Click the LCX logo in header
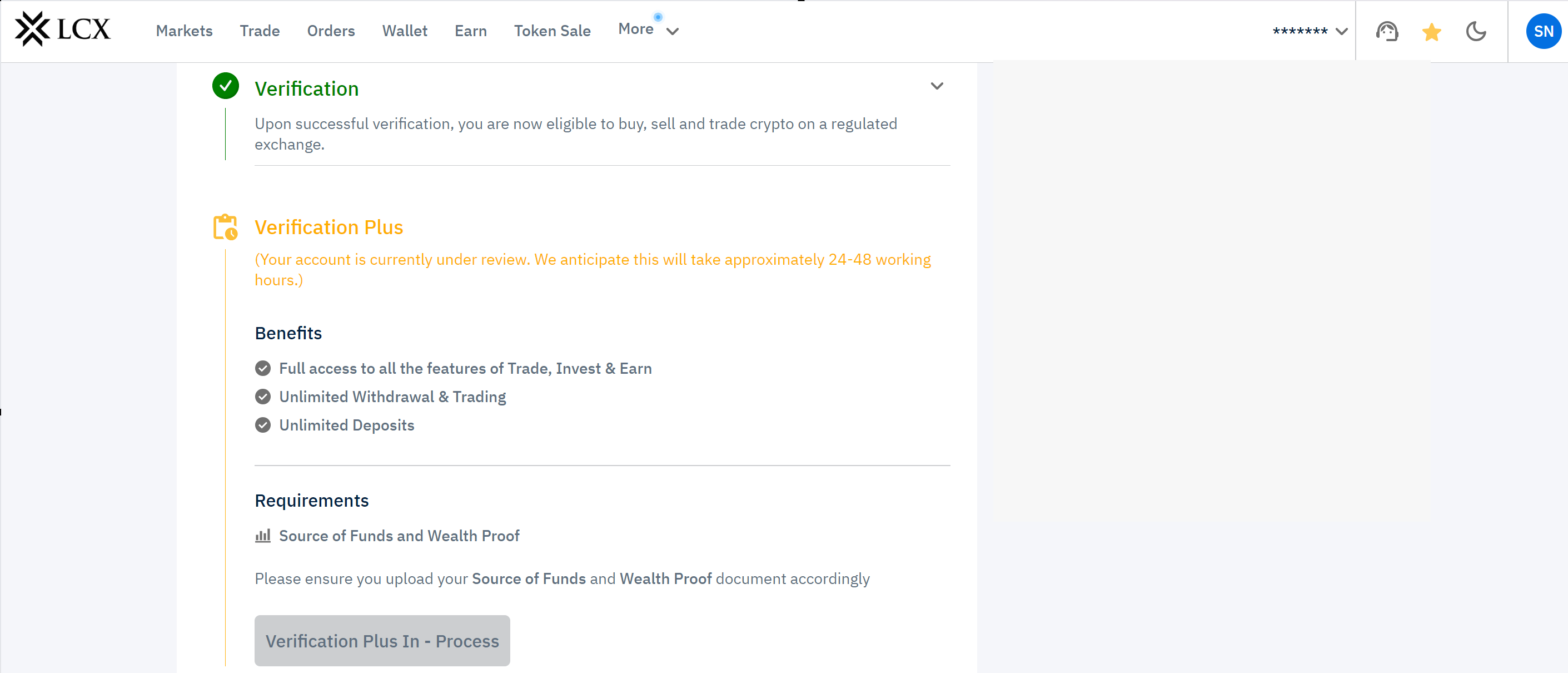 (63, 29)
